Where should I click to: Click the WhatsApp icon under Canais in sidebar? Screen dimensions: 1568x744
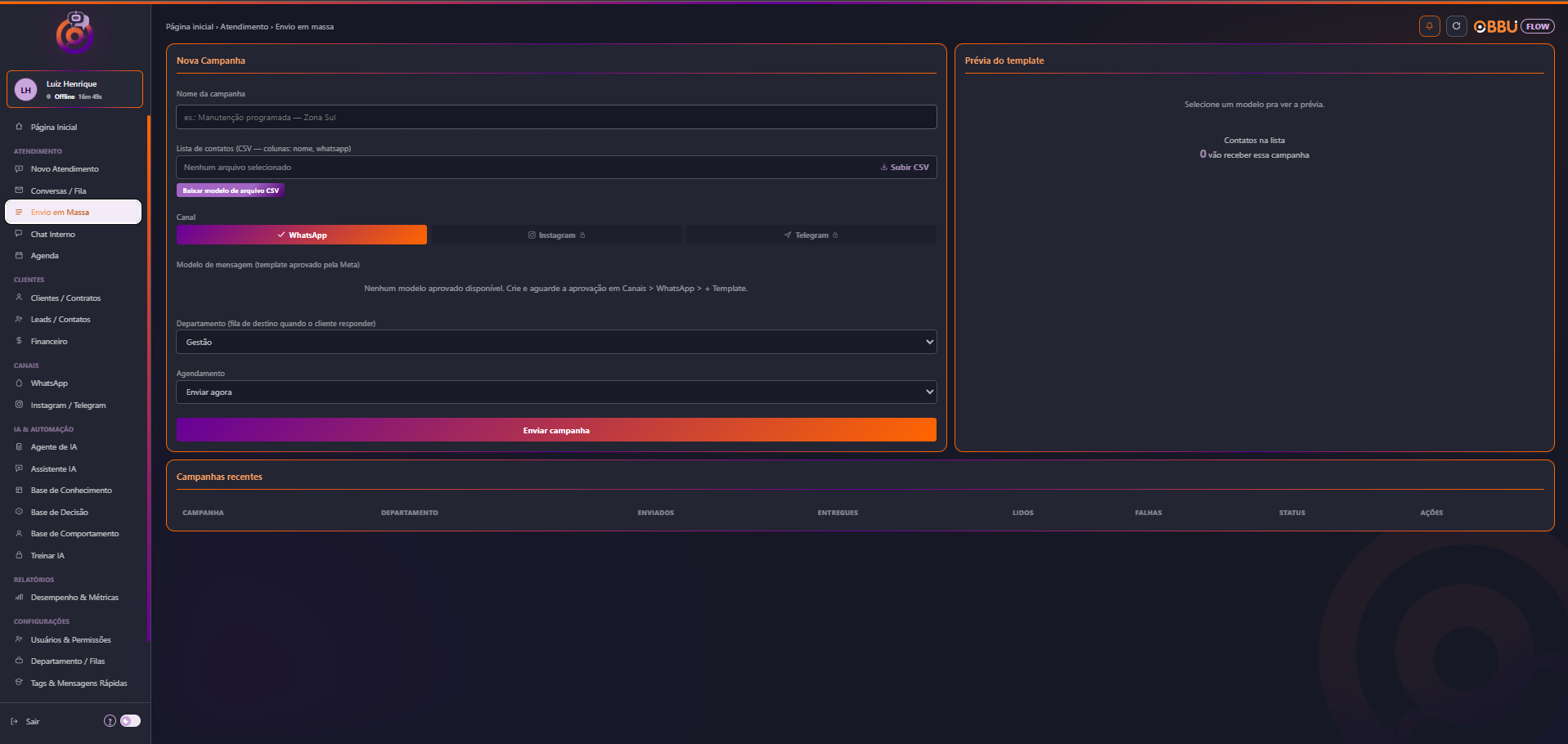coord(19,383)
